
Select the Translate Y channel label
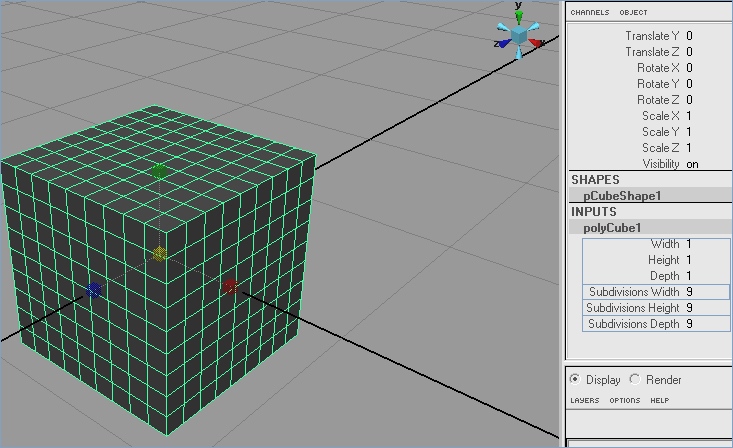(x=652, y=36)
